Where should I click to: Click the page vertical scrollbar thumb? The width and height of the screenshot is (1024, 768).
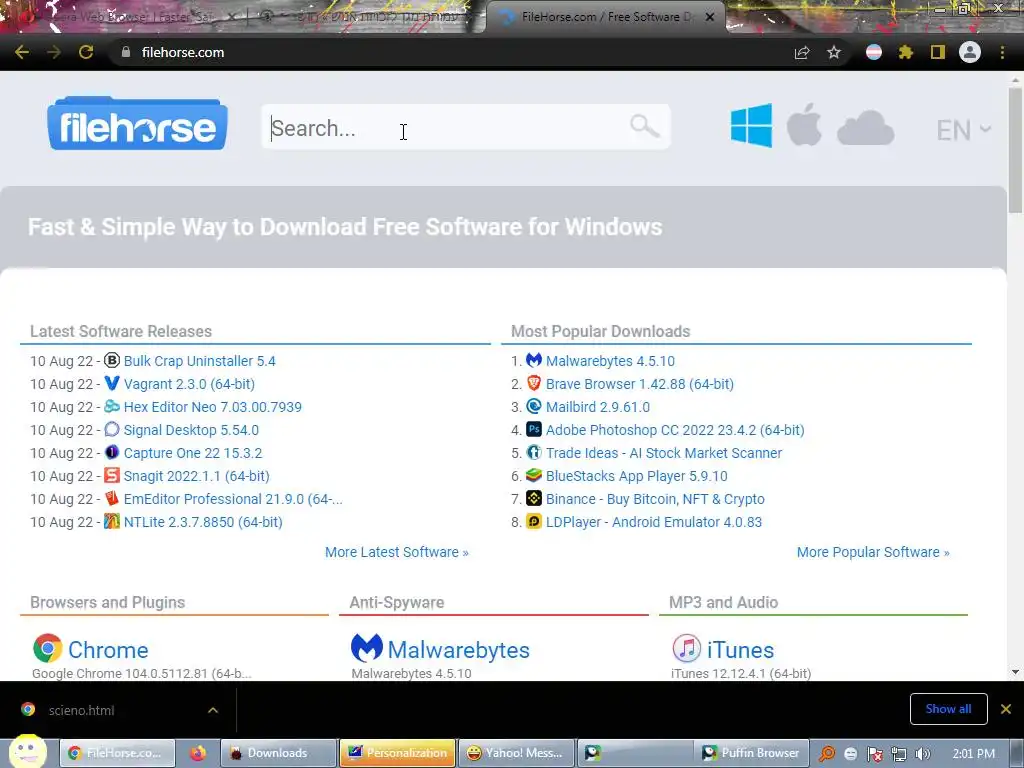tap(1015, 150)
